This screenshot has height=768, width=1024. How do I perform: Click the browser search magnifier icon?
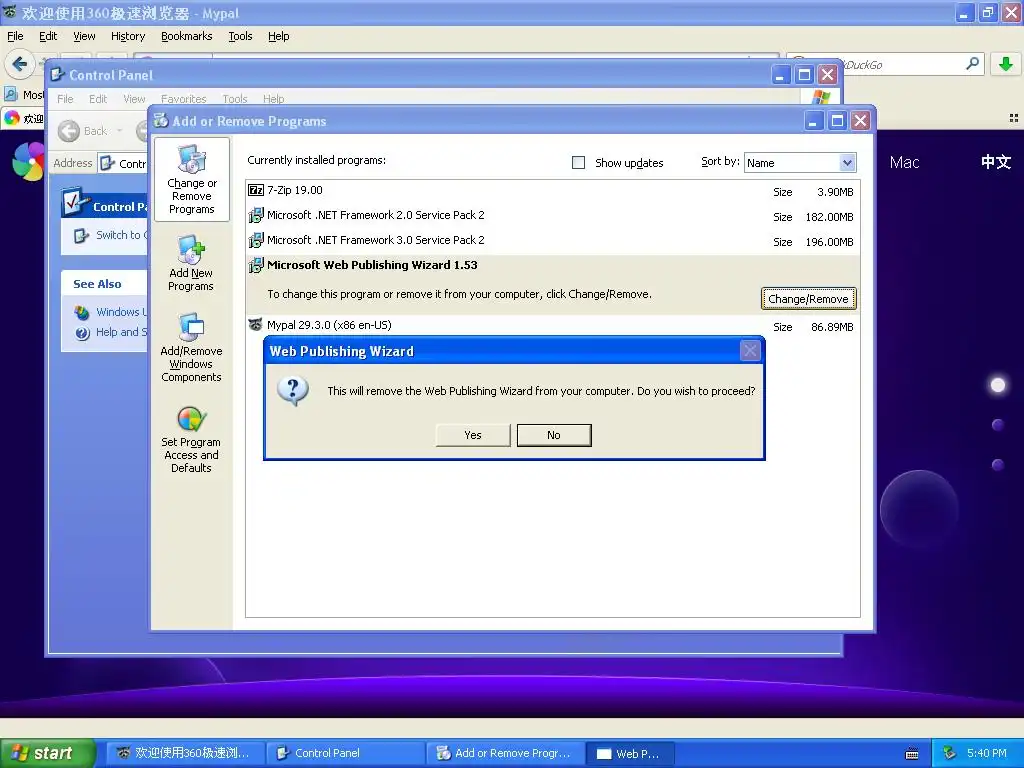click(x=972, y=63)
